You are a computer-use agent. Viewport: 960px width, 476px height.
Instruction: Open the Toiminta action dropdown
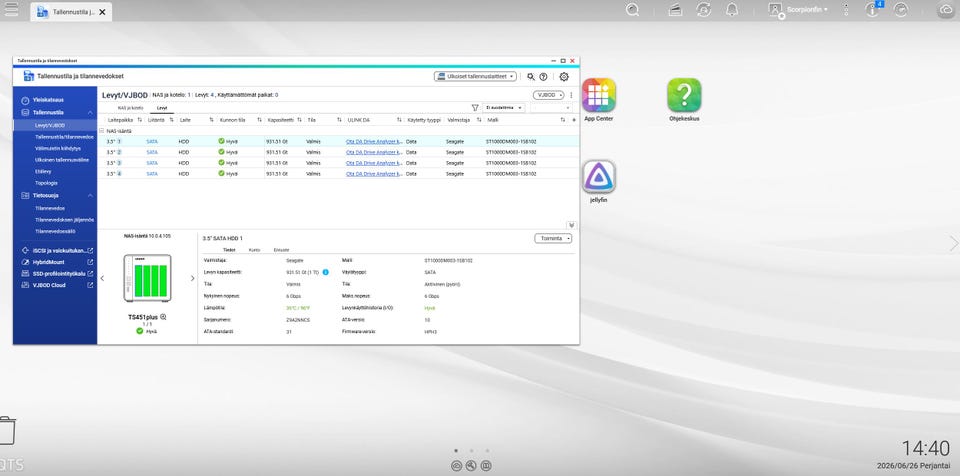[553, 238]
